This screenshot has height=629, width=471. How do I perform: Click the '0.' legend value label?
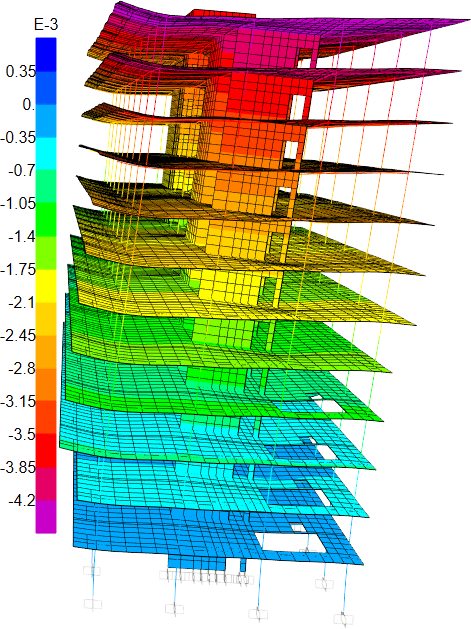pyautogui.click(x=29, y=105)
